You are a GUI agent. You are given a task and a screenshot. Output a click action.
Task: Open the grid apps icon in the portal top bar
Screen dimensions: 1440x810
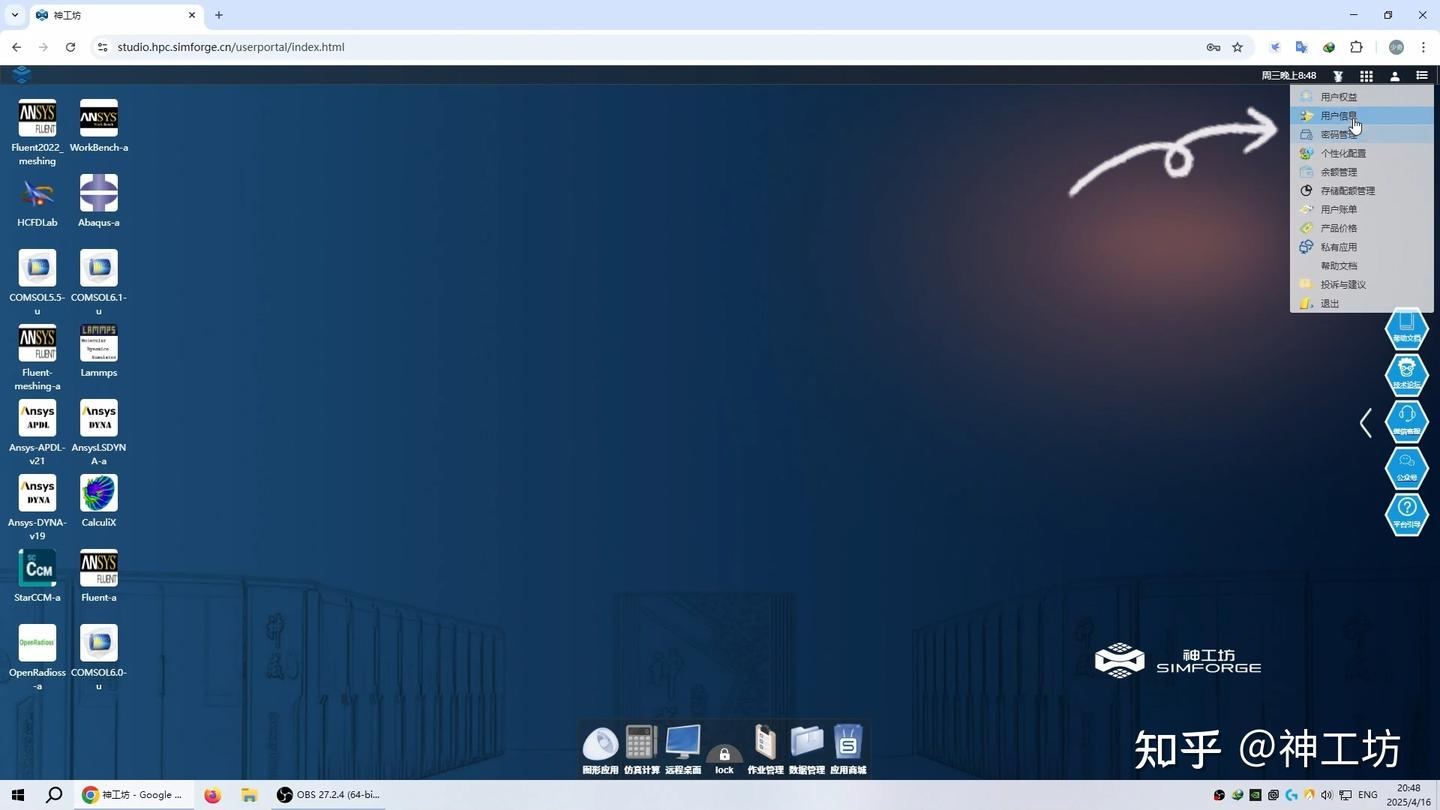[1366, 76]
